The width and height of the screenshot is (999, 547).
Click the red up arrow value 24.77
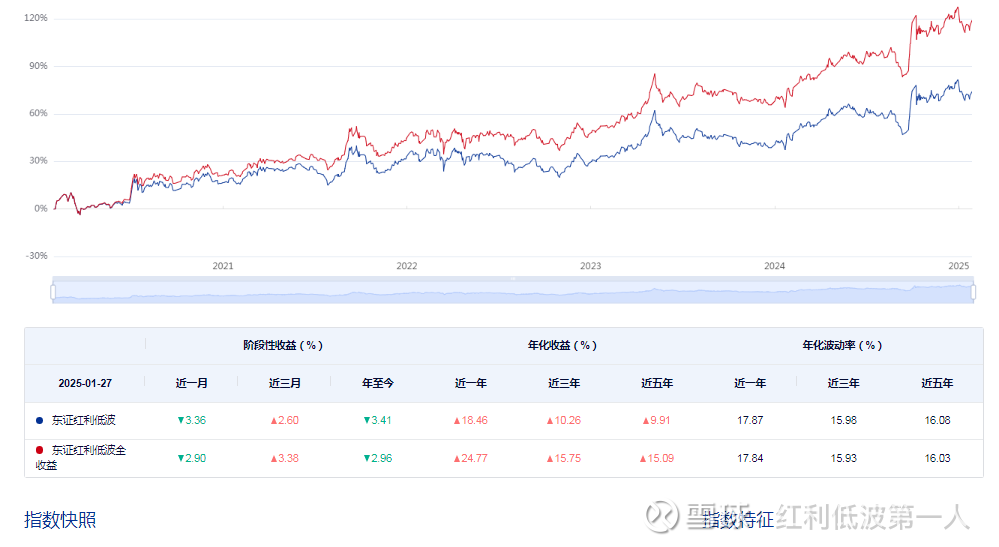pos(470,458)
